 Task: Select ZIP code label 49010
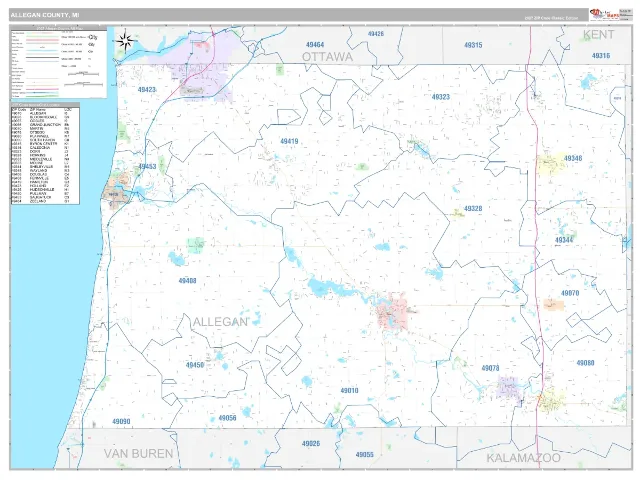[349, 391]
